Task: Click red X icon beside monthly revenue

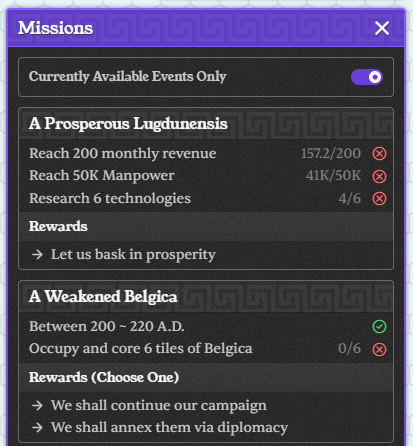Action: coord(379,154)
